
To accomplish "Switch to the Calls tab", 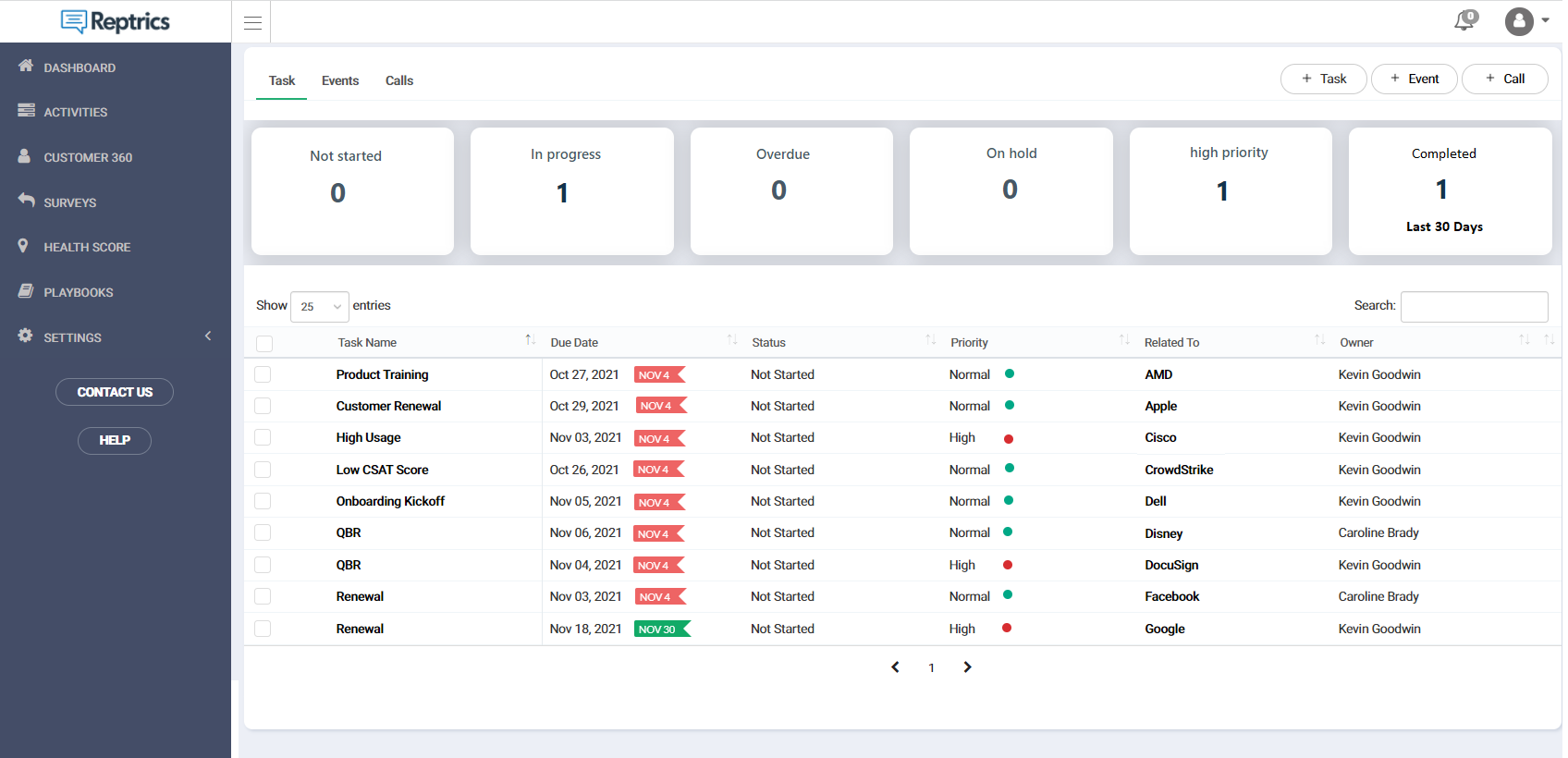I will [399, 81].
